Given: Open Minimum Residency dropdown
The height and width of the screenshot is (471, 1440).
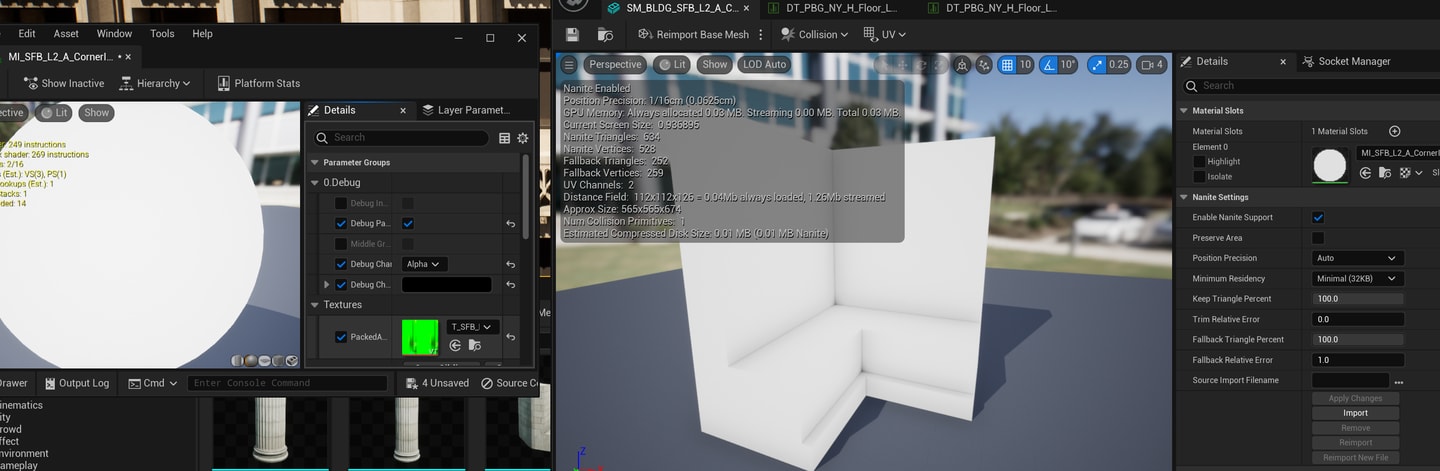Looking at the screenshot, I should coord(1357,279).
